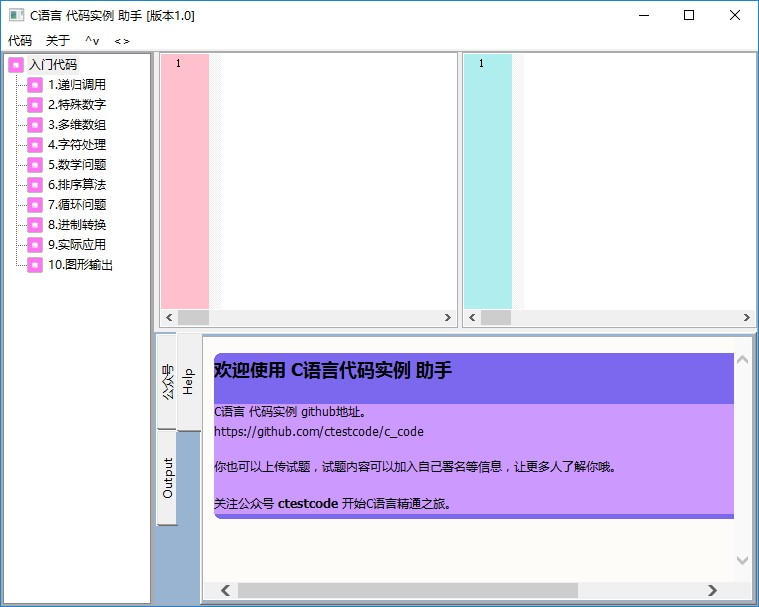The height and width of the screenshot is (607, 759).
Task: Click the ^v menu item
Action: point(92,41)
